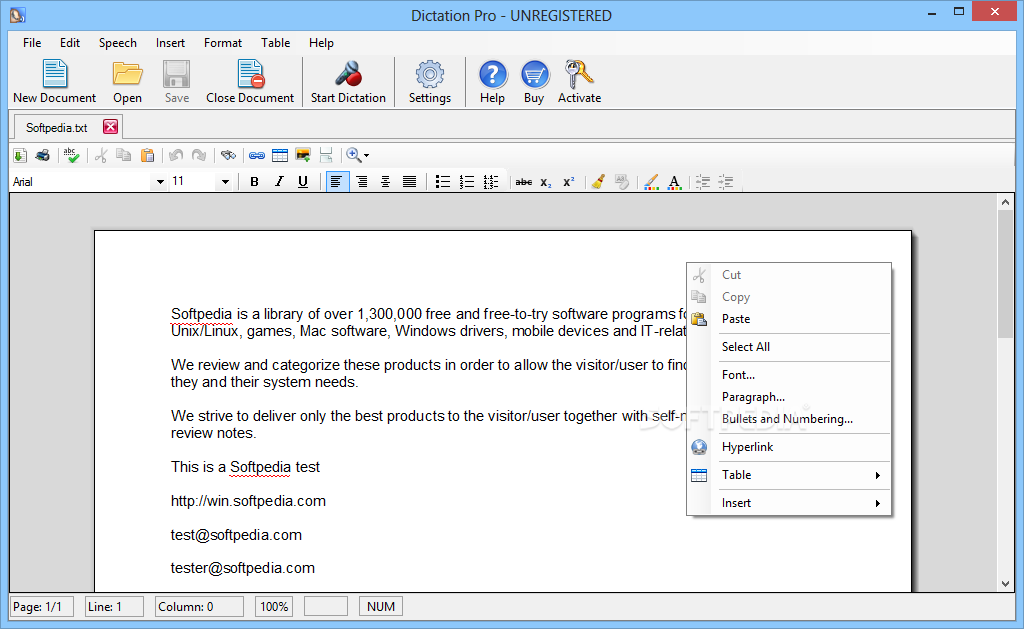The image size is (1024, 629).
Task: Click the vertical scrollbar down arrow
Action: 1005,584
